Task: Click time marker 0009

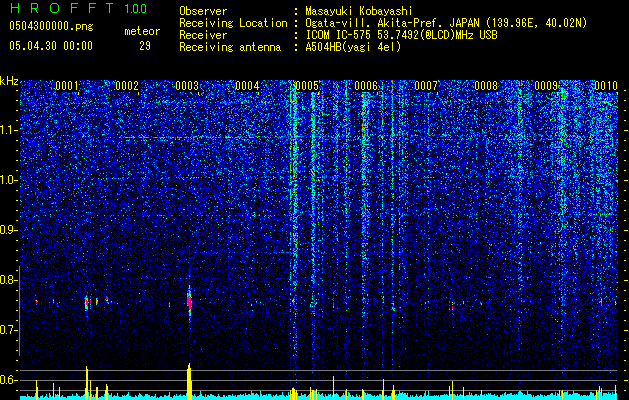Action: tap(546, 85)
